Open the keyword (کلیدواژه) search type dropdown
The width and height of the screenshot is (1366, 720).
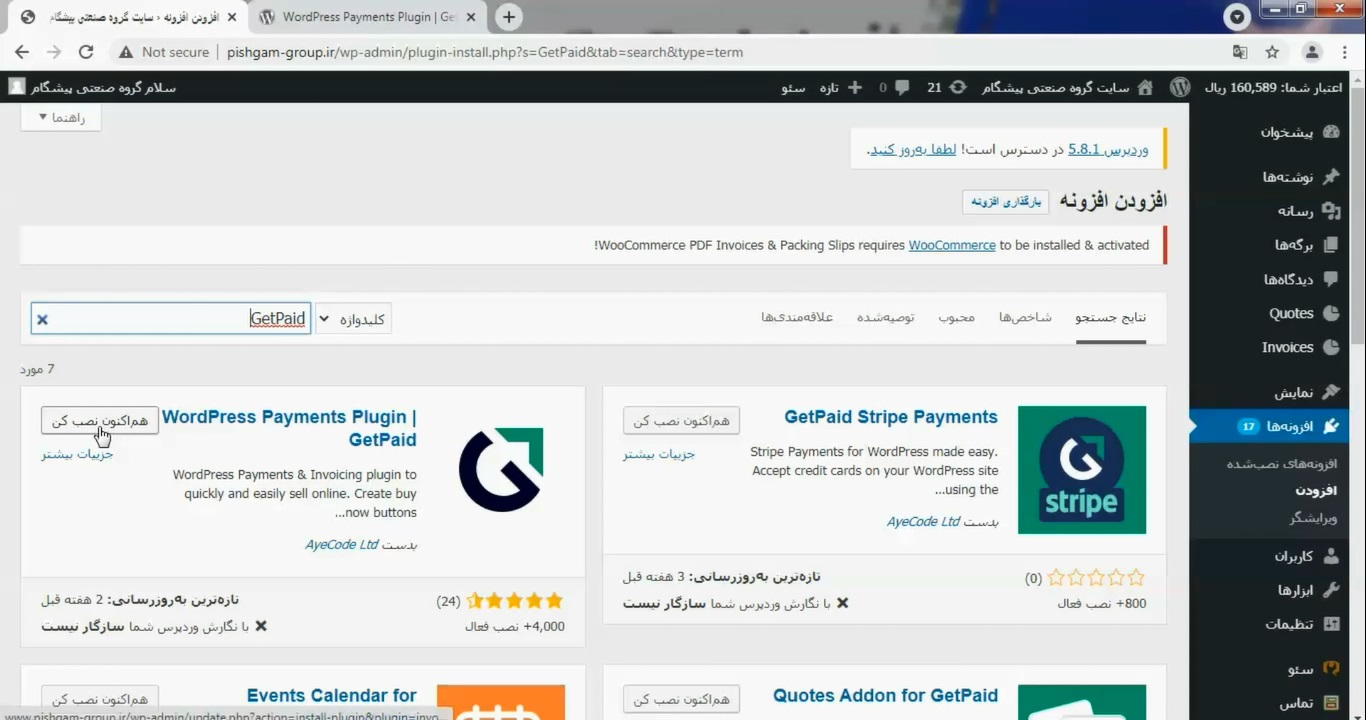click(x=353, y=319)
